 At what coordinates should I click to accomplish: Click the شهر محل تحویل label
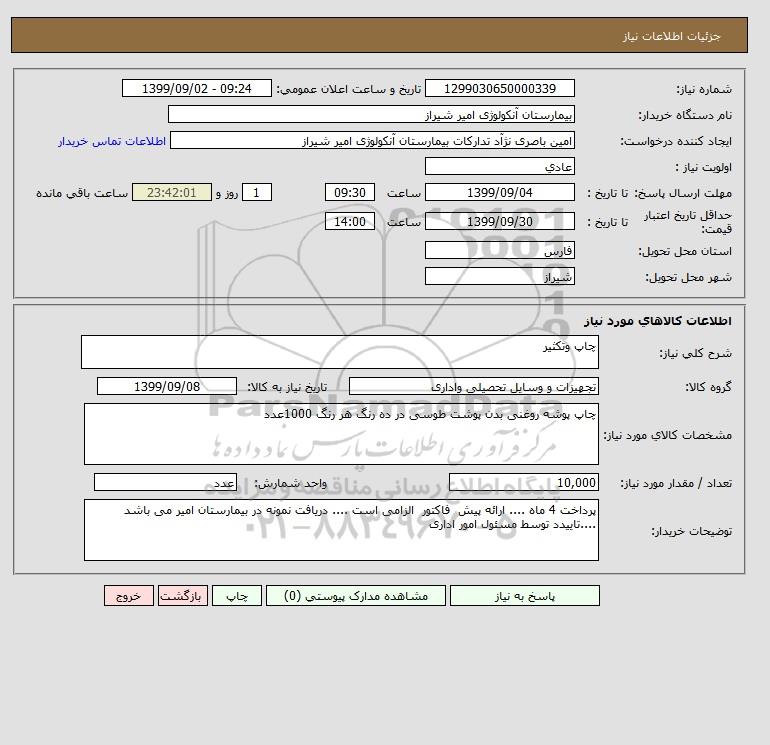click(688, 277)
